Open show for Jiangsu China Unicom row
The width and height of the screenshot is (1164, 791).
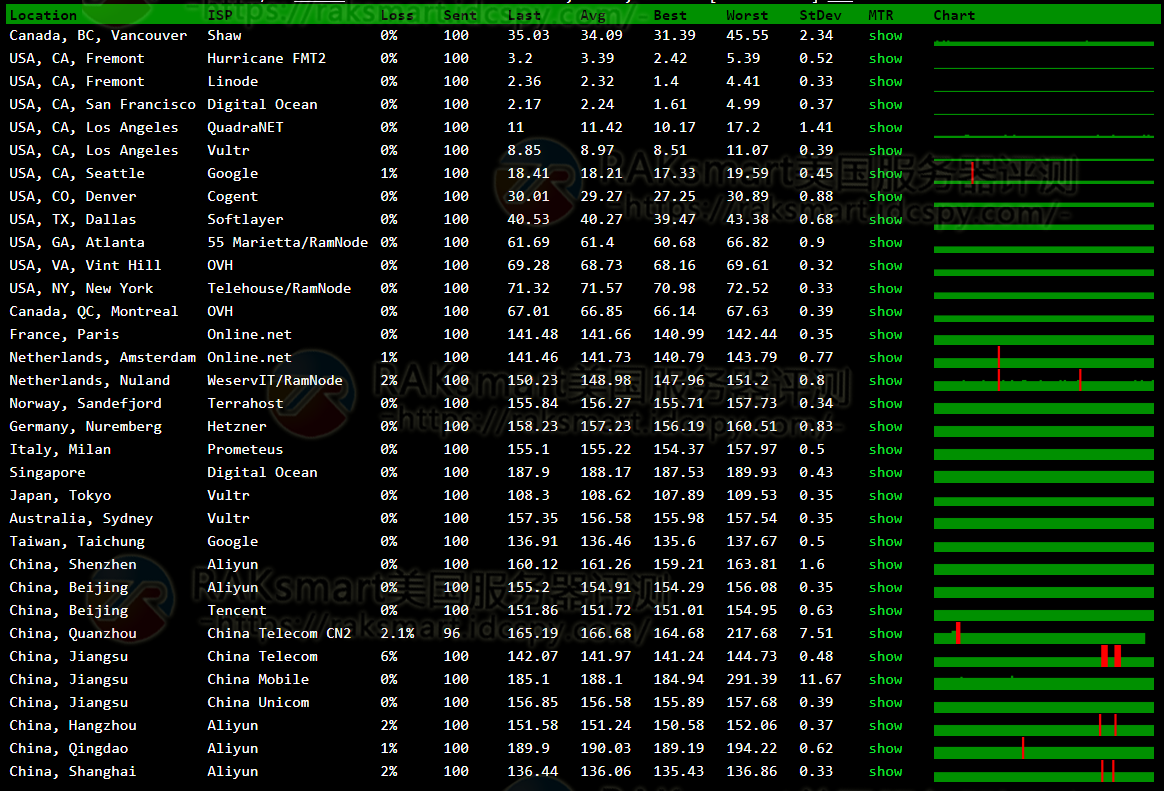[886, 703]
